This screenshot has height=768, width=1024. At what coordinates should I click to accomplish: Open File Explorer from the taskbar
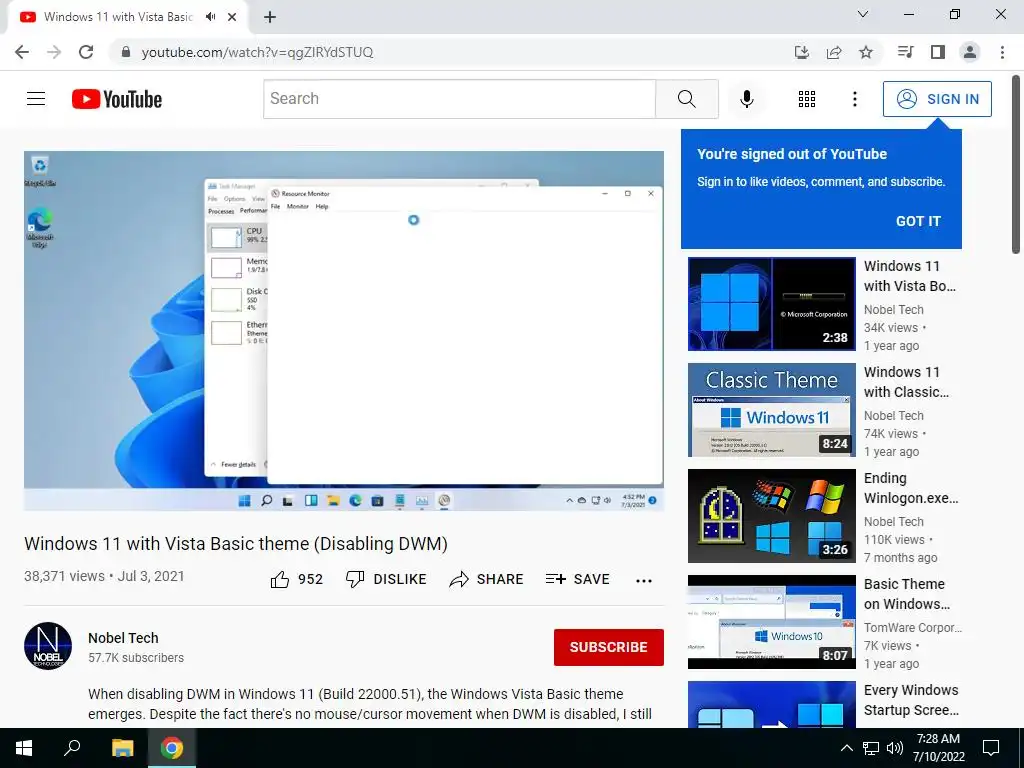[122, 748]
